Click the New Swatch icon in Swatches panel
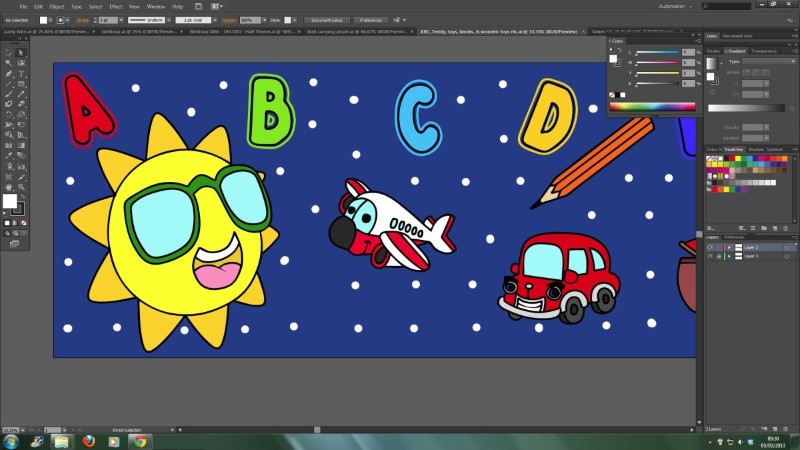 [775, 229]
